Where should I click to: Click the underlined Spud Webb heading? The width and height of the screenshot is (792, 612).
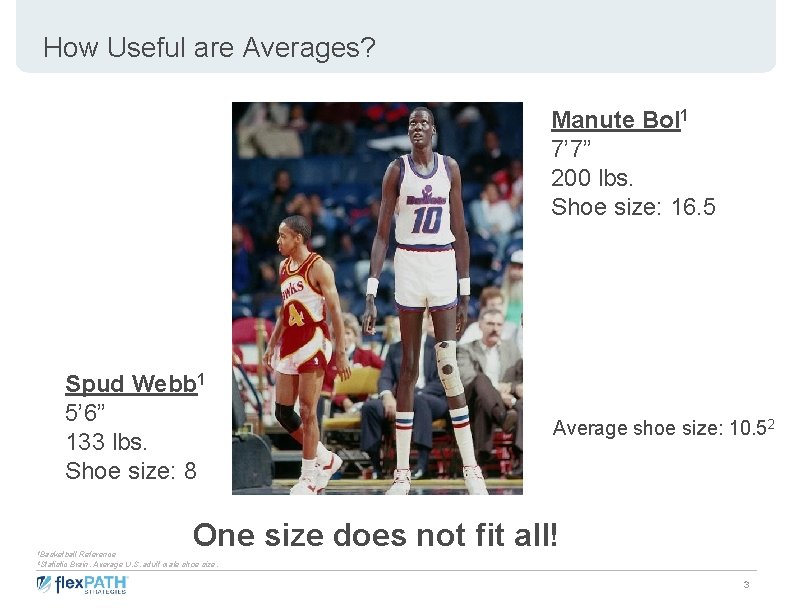pyautogui.click(x=131, y=384)
